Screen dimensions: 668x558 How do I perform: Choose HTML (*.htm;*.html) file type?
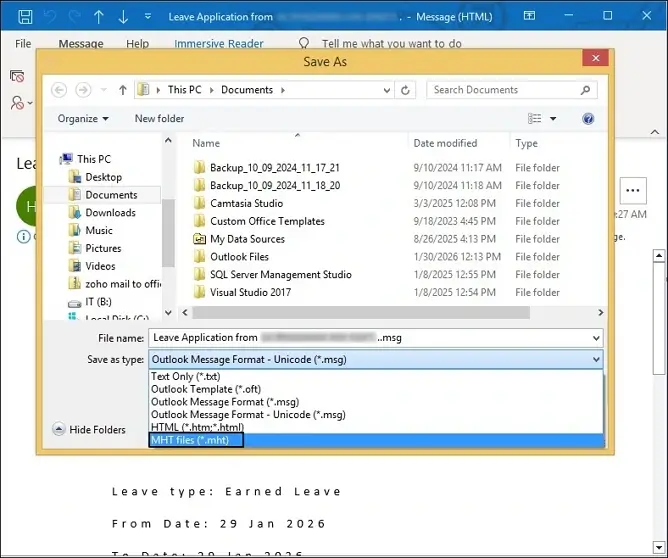[x=377, y=427]
